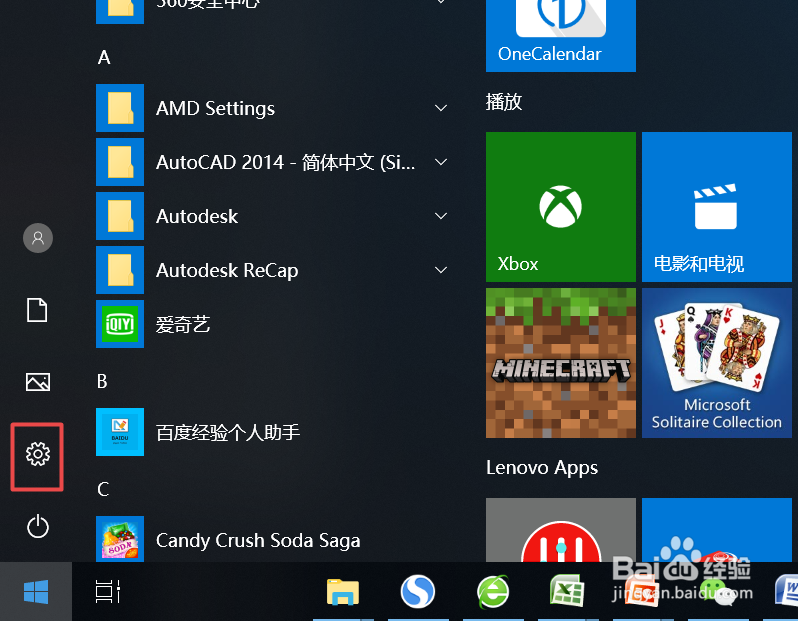This screenshot has width=798, height=621.
Task: Click the Windows Start button
Action: click(36, 592)
